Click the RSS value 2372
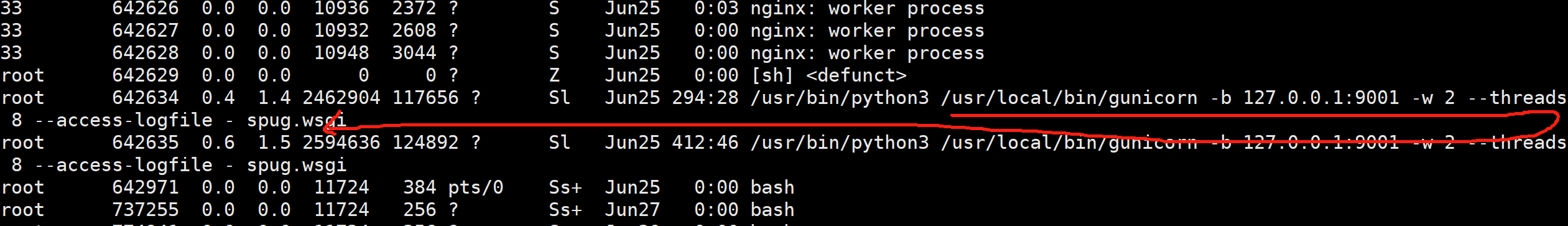The width and height of the screenshot is (1568, 226). pos(414,9)
